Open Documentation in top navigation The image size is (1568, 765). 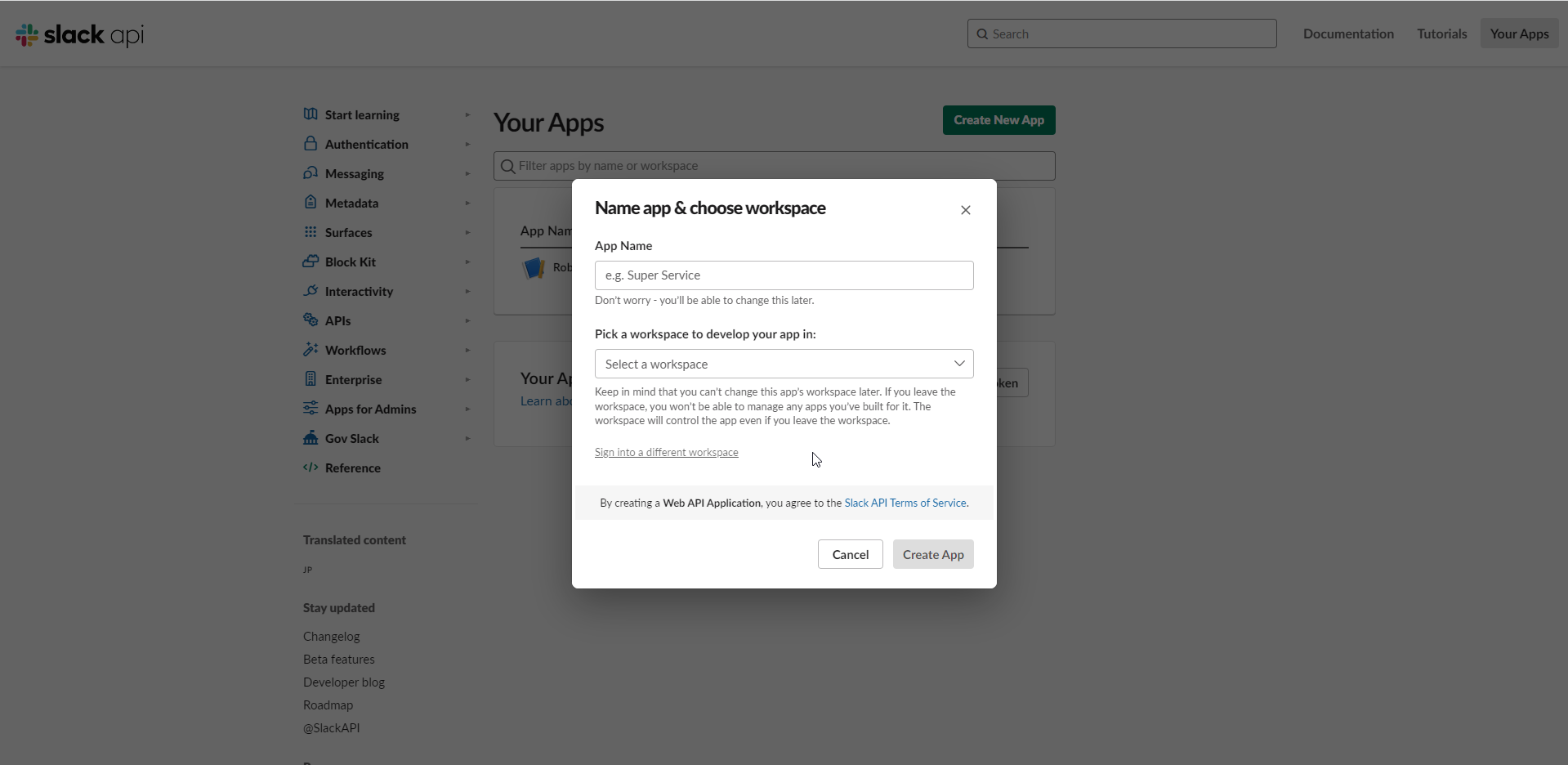tap(1348, 34)
